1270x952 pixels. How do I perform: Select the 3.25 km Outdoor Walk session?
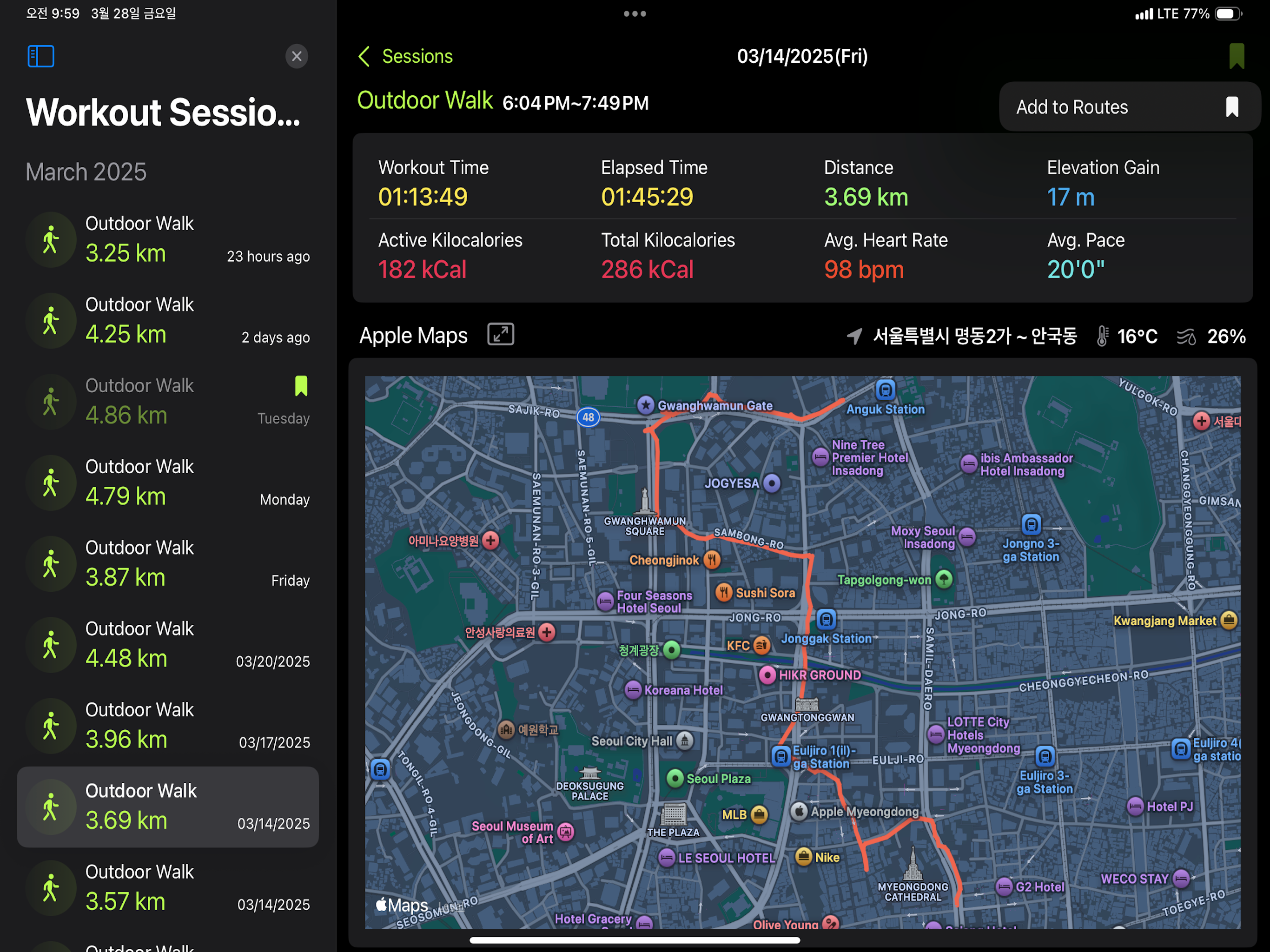[x=168, y=239]
